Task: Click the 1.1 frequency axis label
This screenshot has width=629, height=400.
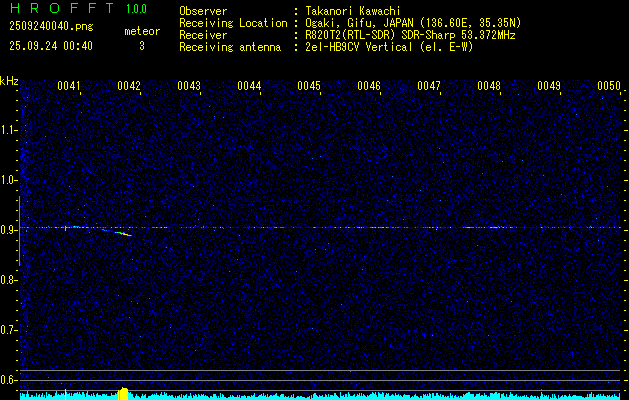Action: 8,130
